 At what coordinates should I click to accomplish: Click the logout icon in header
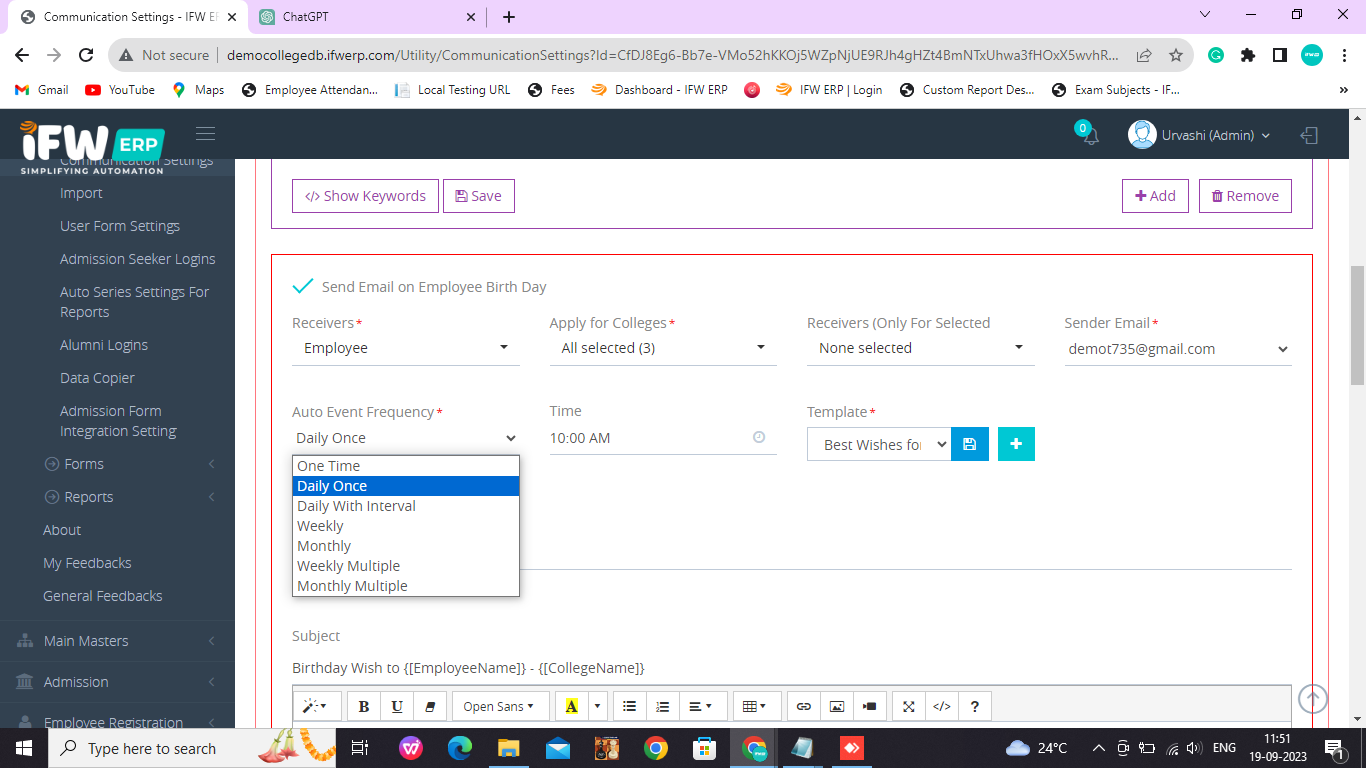(1309, 135)
